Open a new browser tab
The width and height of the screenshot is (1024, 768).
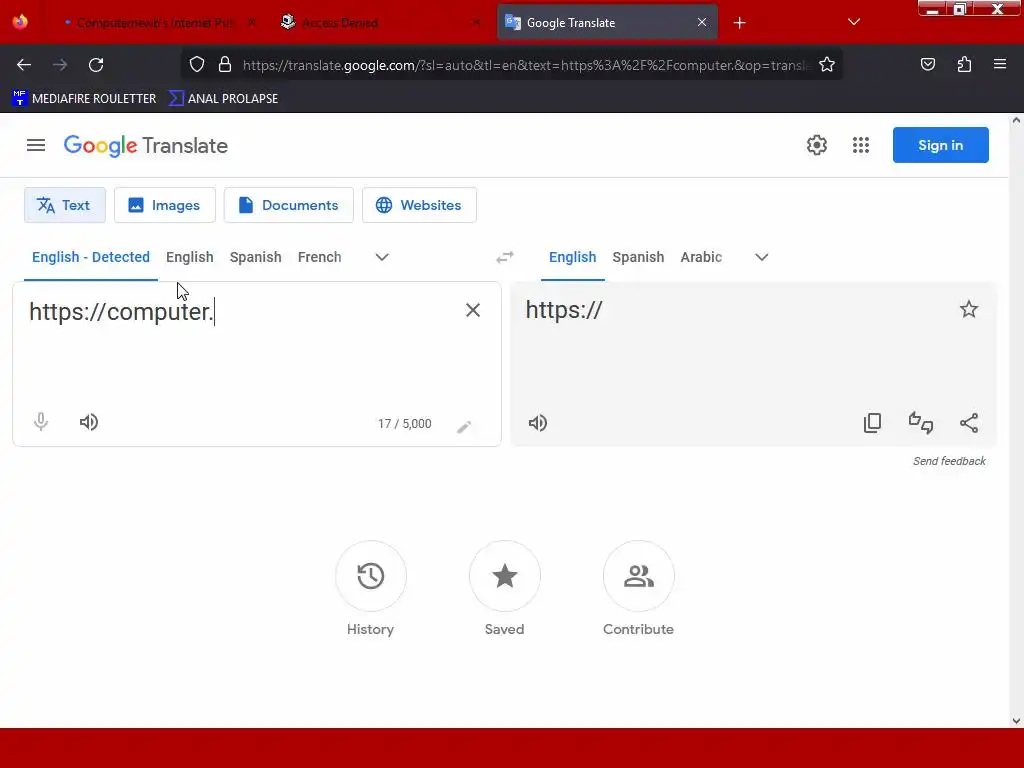tap(739, 23)
